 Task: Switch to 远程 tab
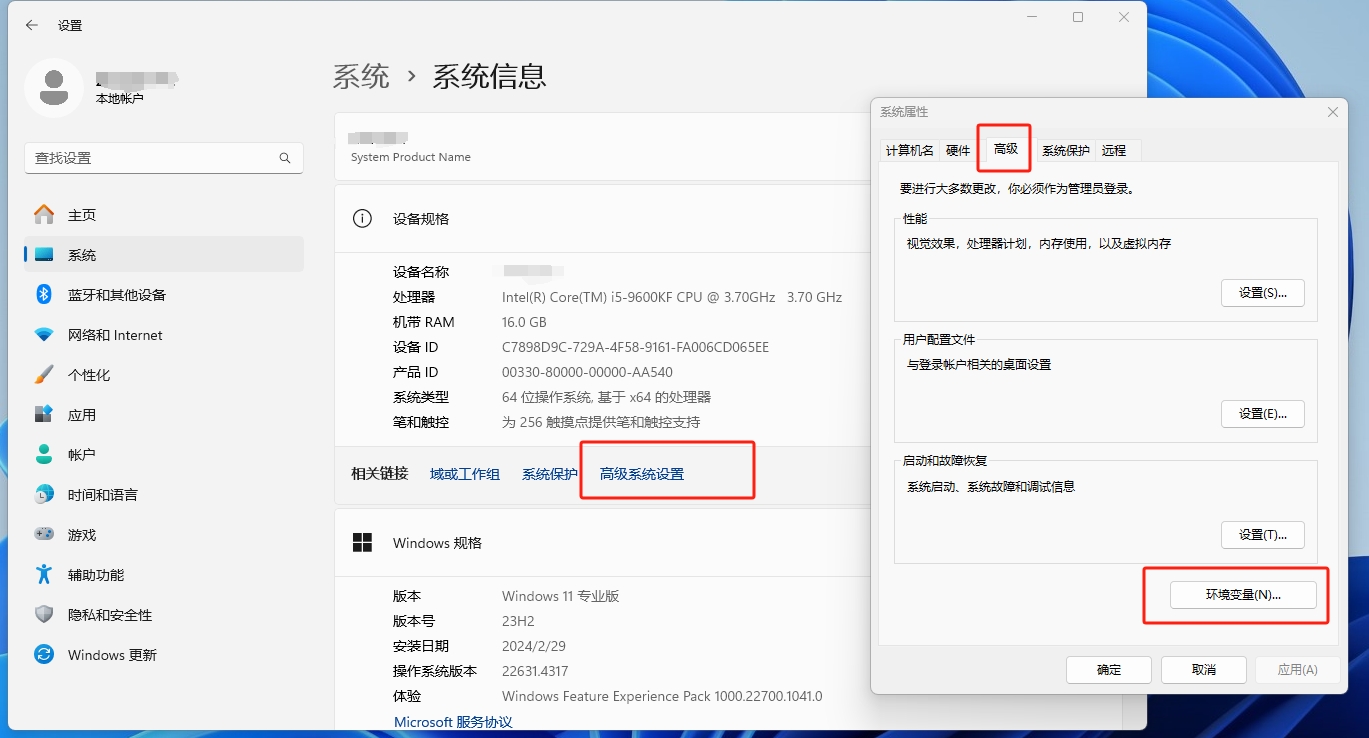coord(1114,151)
